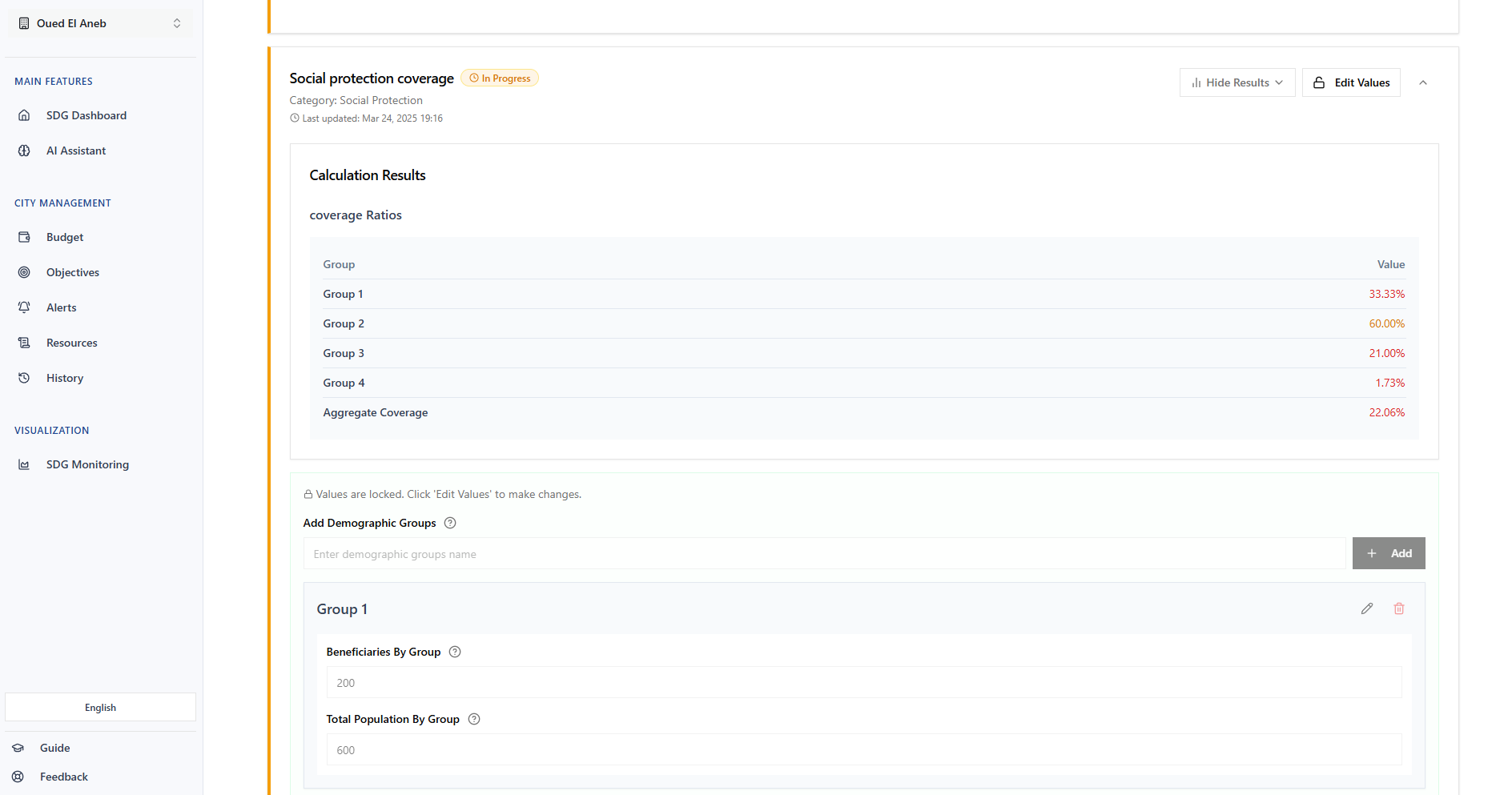
Task: View Alerts via the bell icon
Action: [61, 307]
